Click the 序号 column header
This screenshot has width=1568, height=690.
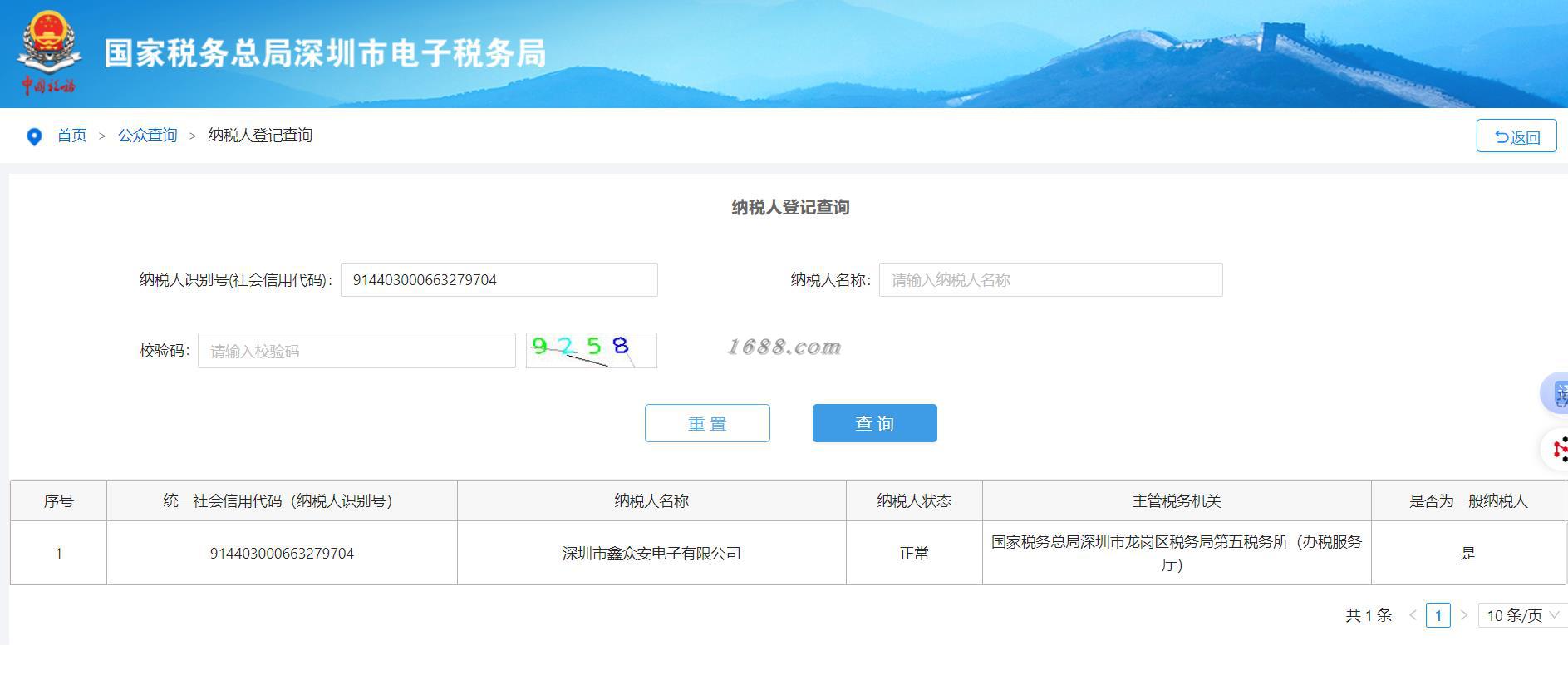(58, 500)
